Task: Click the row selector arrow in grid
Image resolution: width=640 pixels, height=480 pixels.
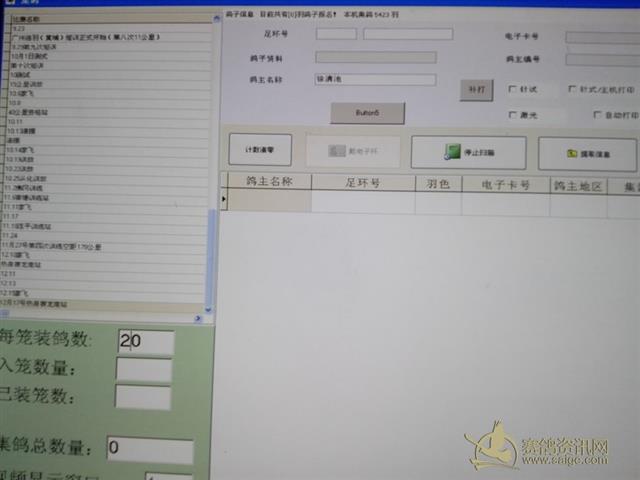Action: click(x=224, y=200)
